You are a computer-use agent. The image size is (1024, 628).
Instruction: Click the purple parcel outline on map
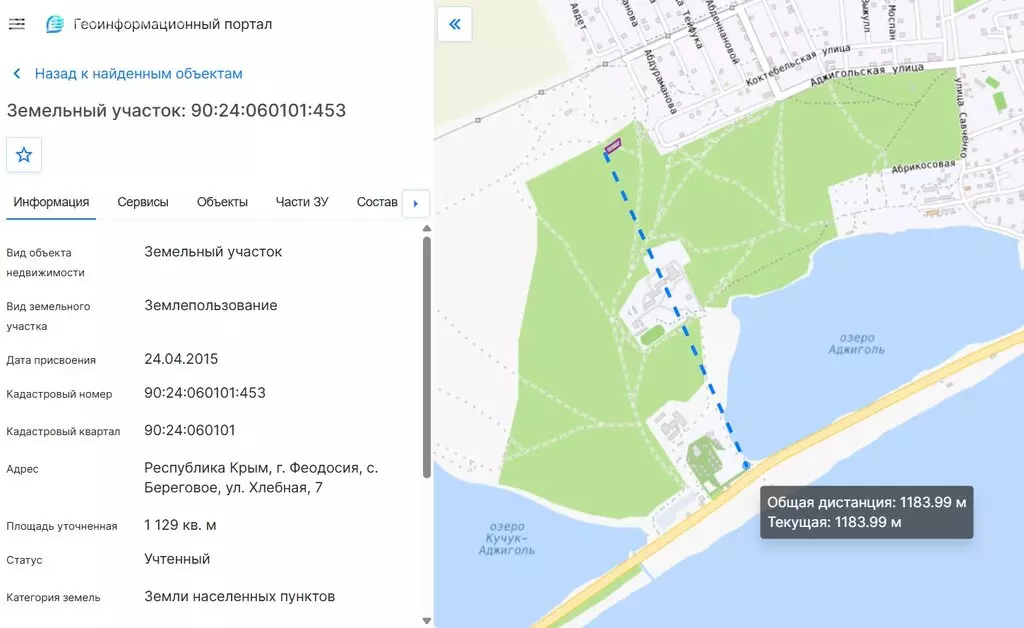coord(613,146)
